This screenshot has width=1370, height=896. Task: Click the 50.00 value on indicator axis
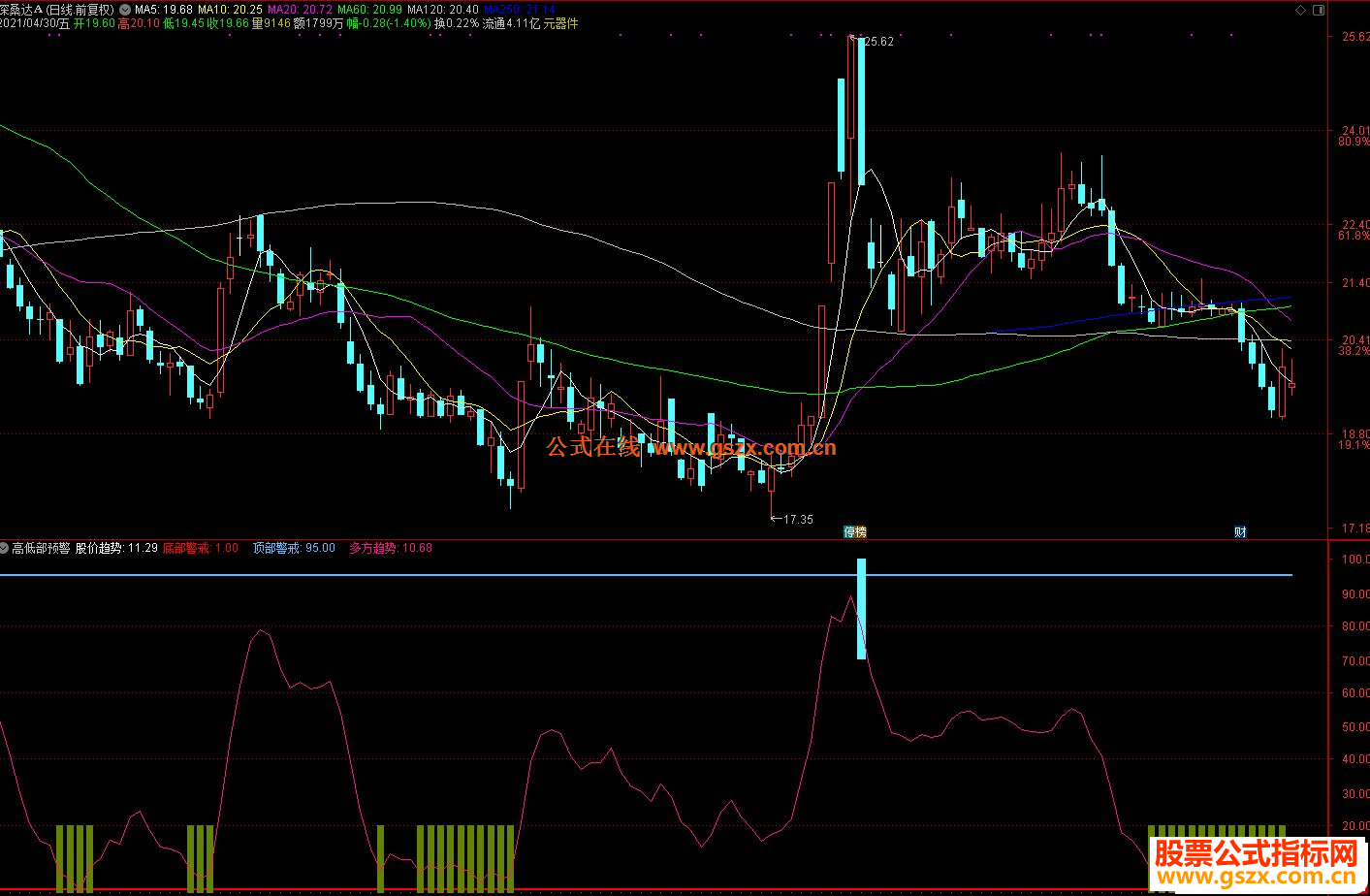(1354, 726)
